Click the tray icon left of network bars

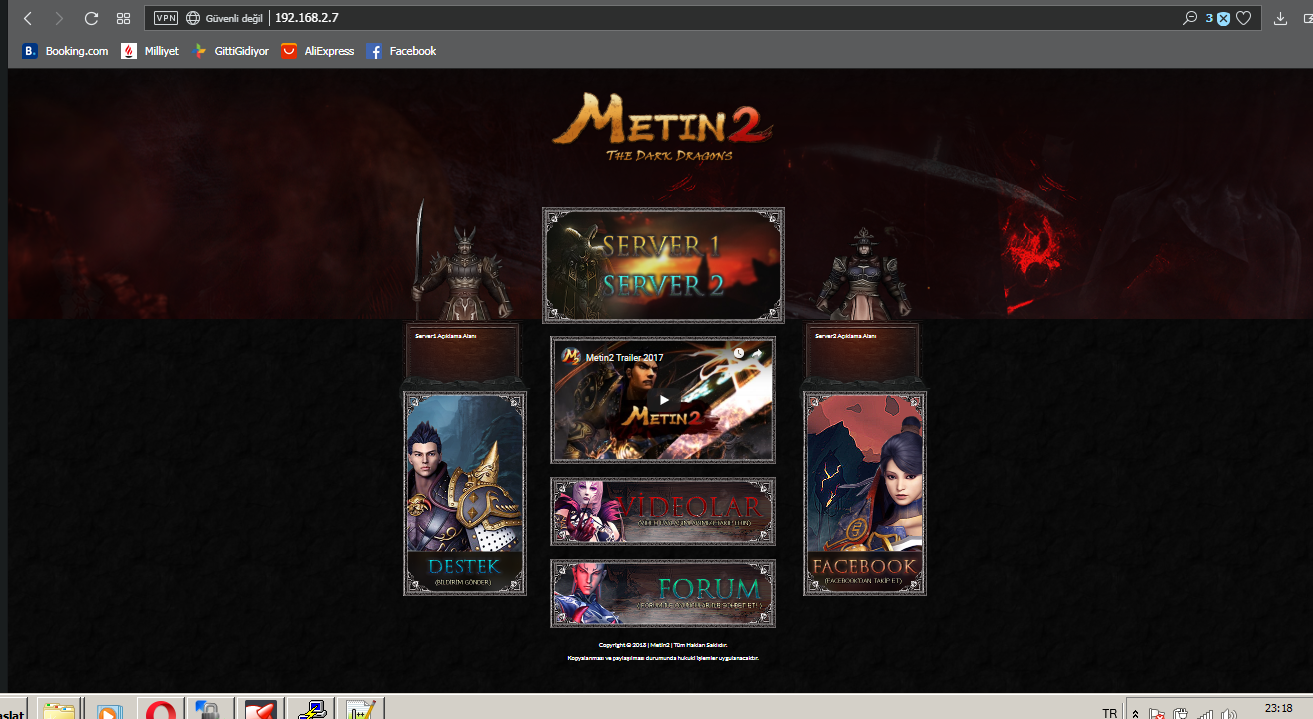[1181, 714]
